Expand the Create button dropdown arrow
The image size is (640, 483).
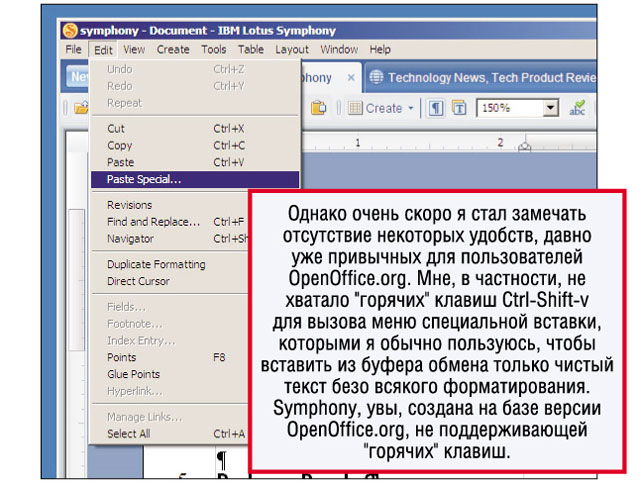[411, 108]
